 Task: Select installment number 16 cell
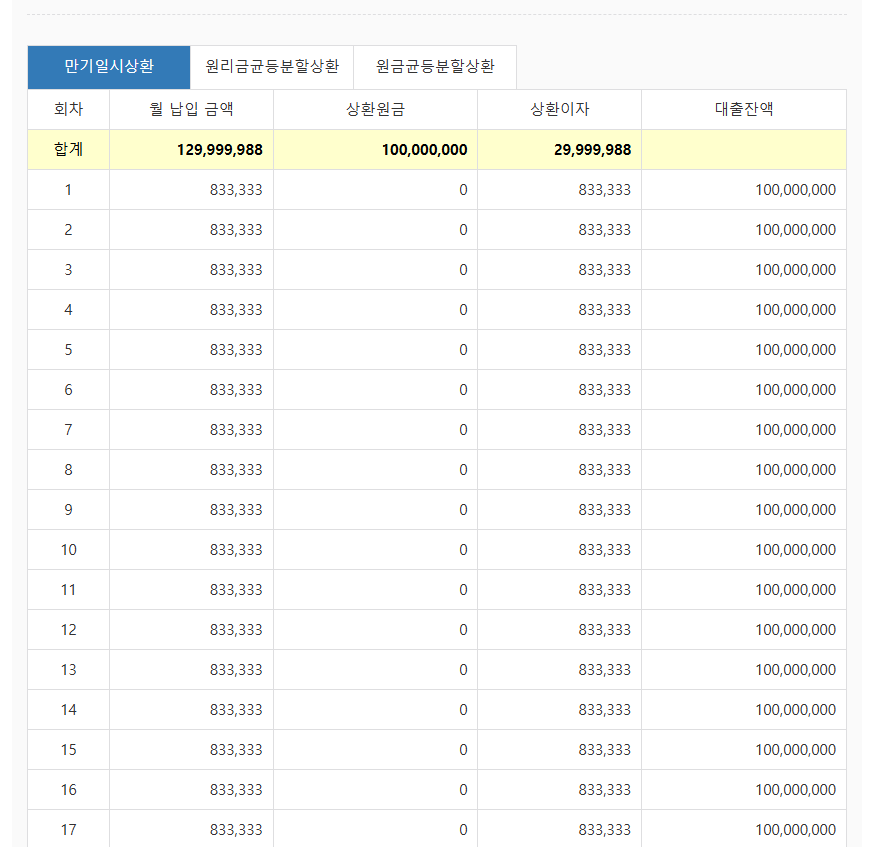click(x=68, y=790)
